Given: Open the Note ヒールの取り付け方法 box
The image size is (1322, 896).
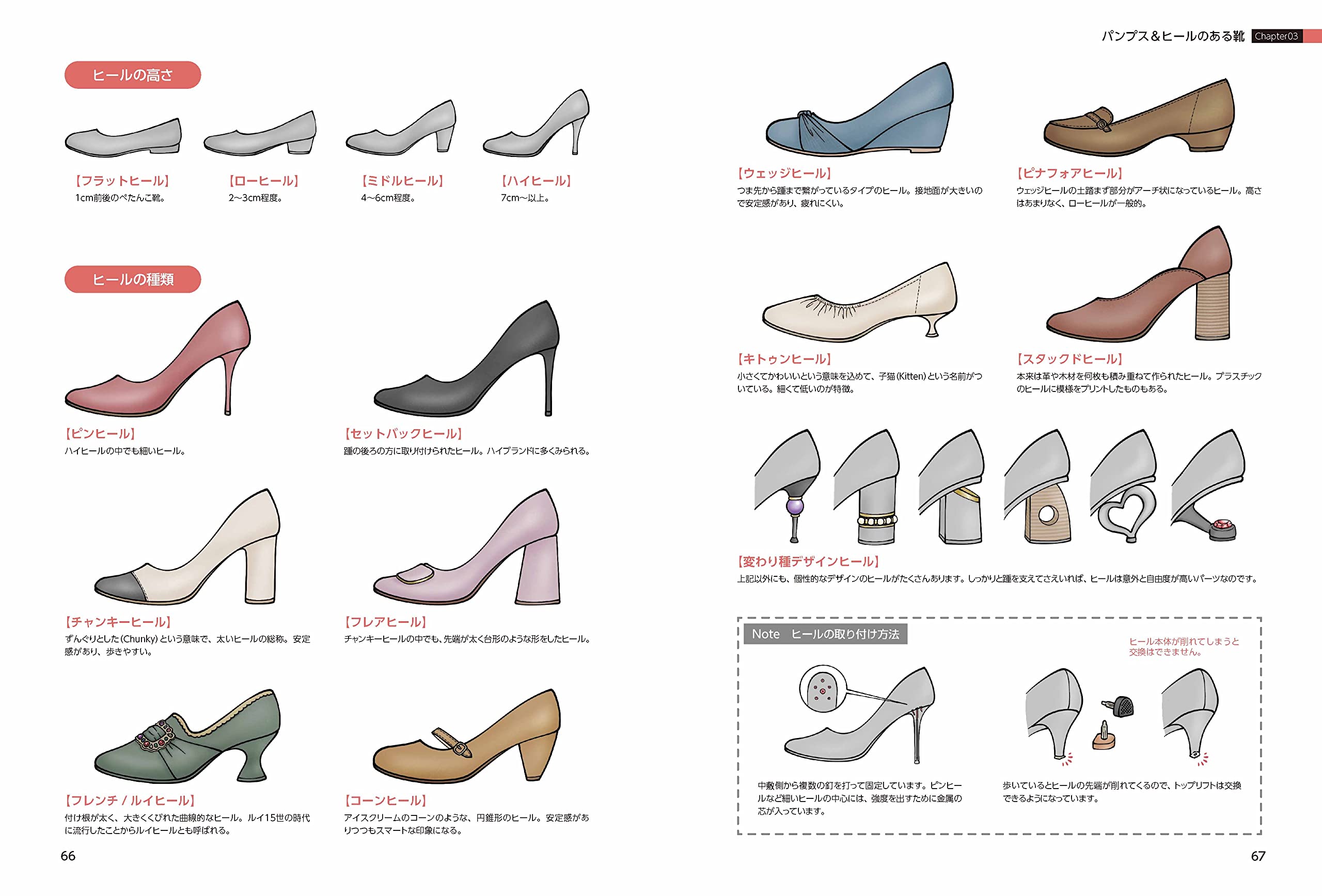Looking at the screenshot, I should (x=825, y=634).
